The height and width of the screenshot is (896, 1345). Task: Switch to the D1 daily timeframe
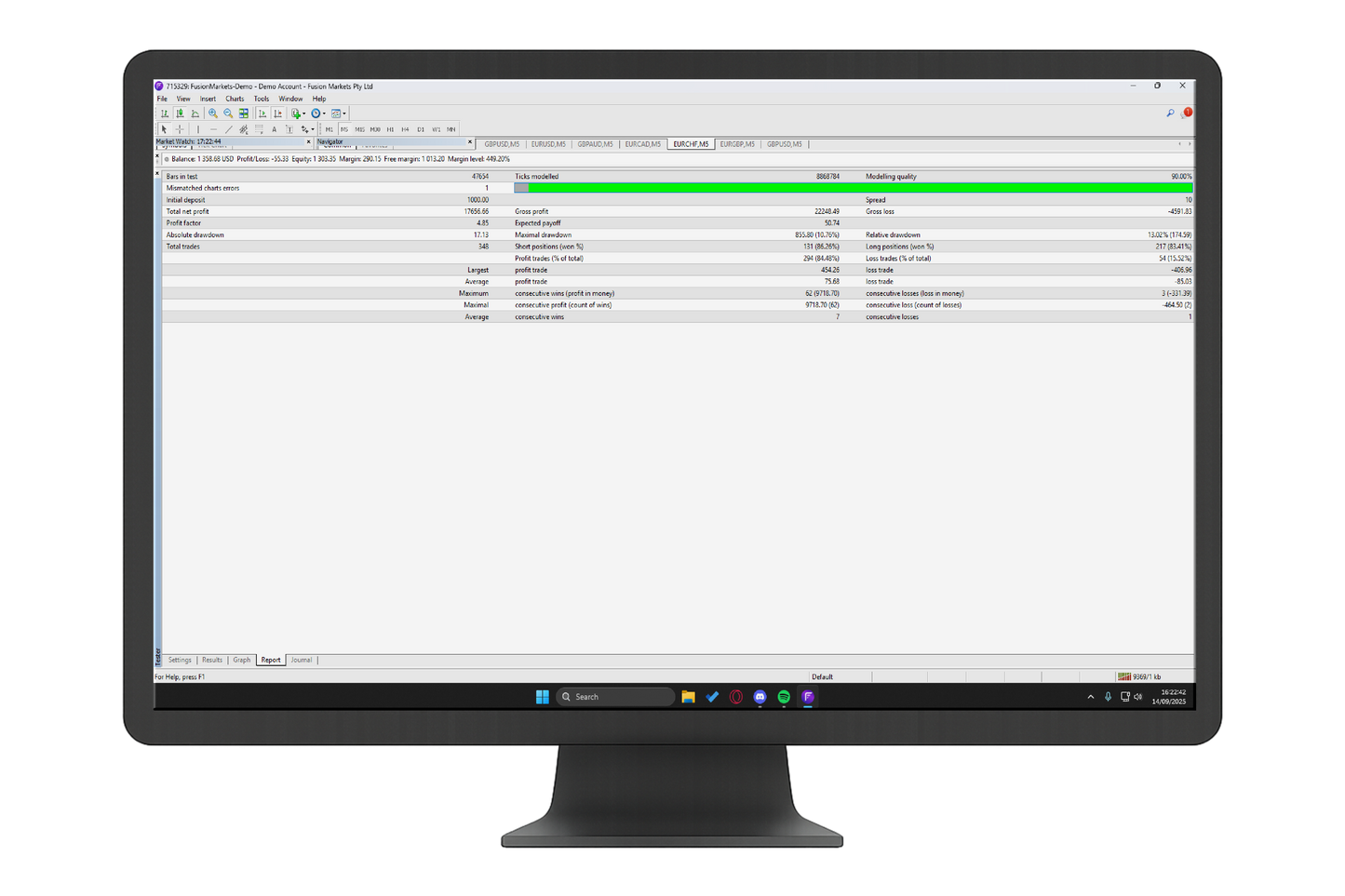coord(421,129)
